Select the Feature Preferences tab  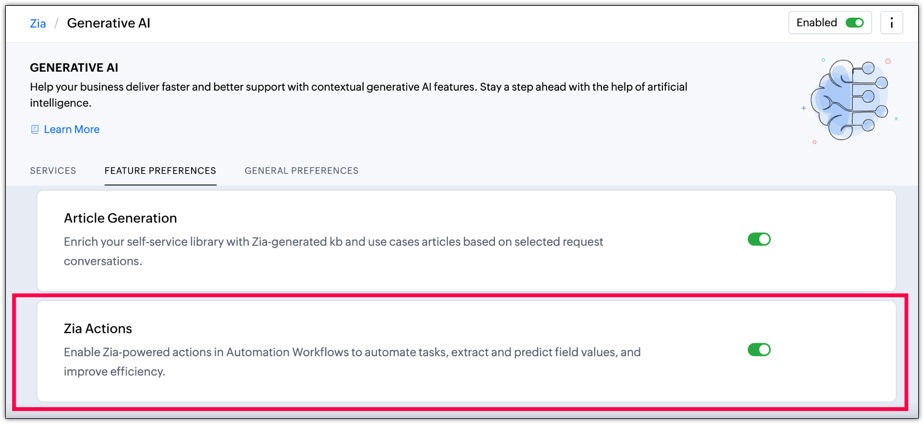point(160,171)
